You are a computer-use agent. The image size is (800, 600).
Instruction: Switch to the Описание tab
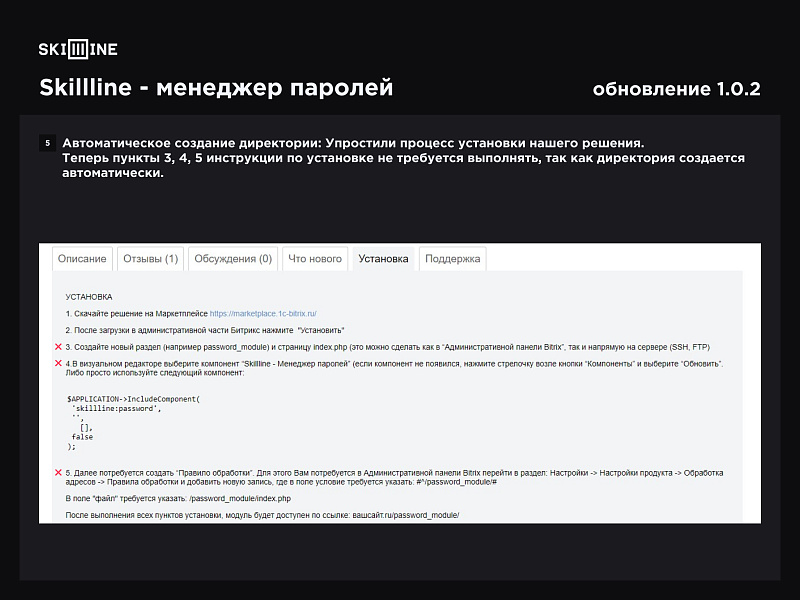pyautogui.click(x=81, y=257)
